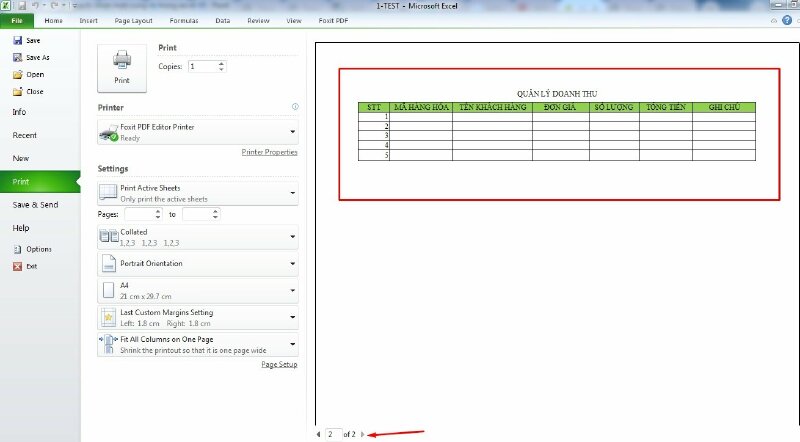
Task: Go to next preview page arrow
Action: tap(362, 434)
